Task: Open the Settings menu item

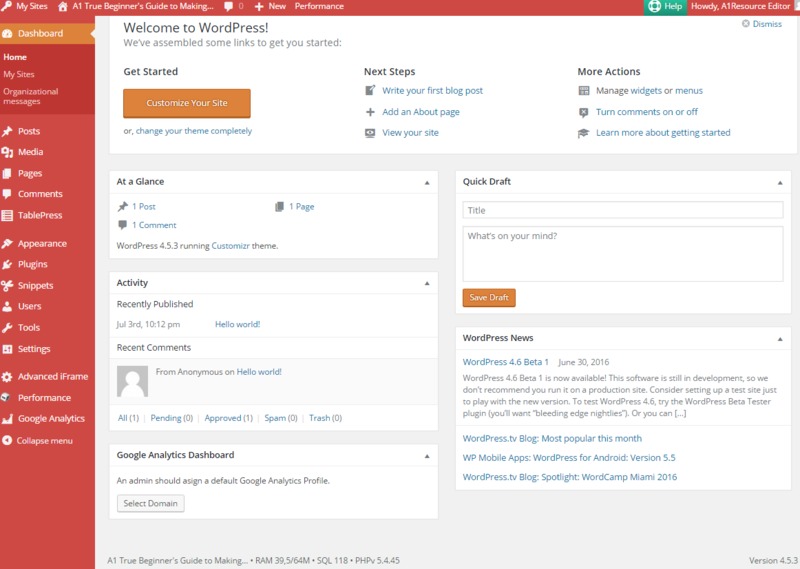Action: (34, 349)
